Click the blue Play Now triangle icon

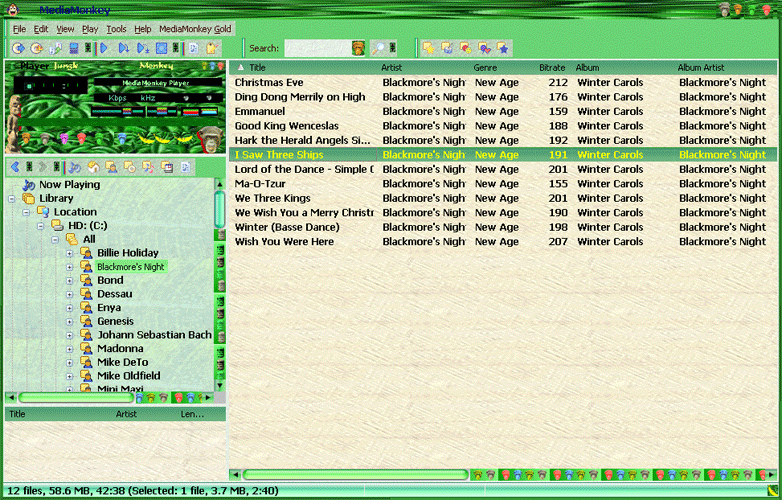point(104,48)
